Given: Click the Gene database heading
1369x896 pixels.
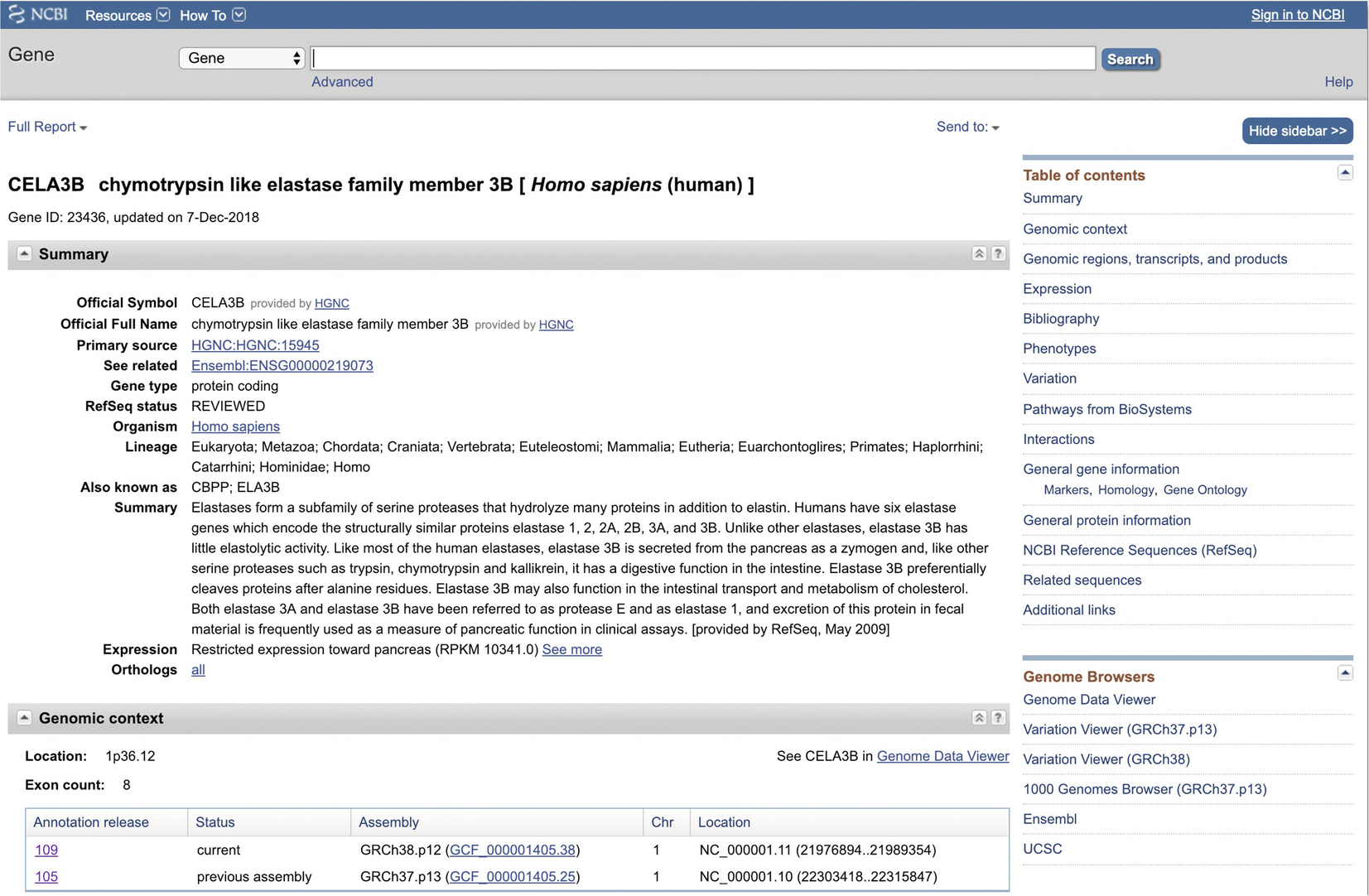Looking at the screenshot, I should pos(31,55).
